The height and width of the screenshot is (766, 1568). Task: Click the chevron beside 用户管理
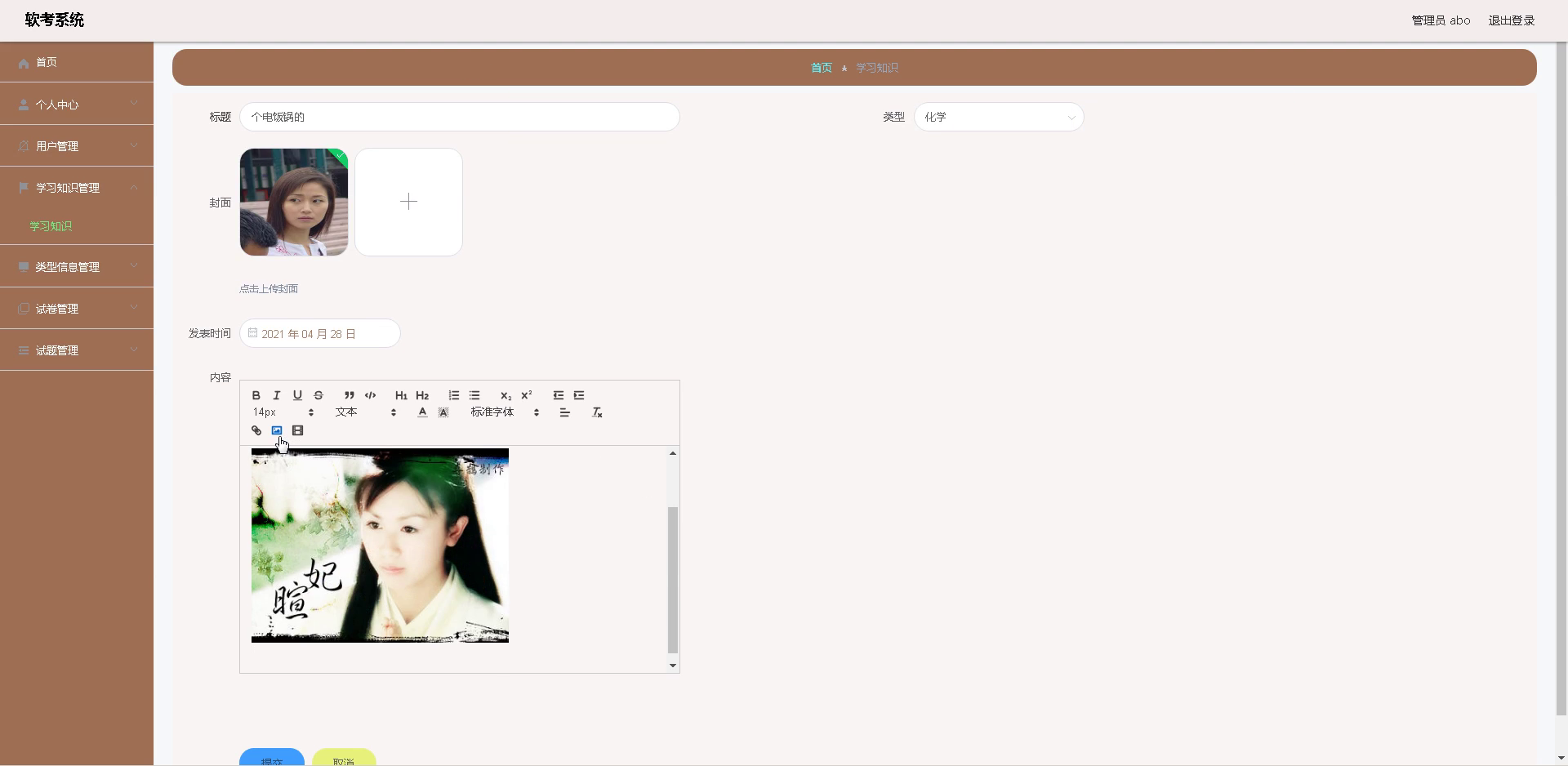(x=134, y=145)
